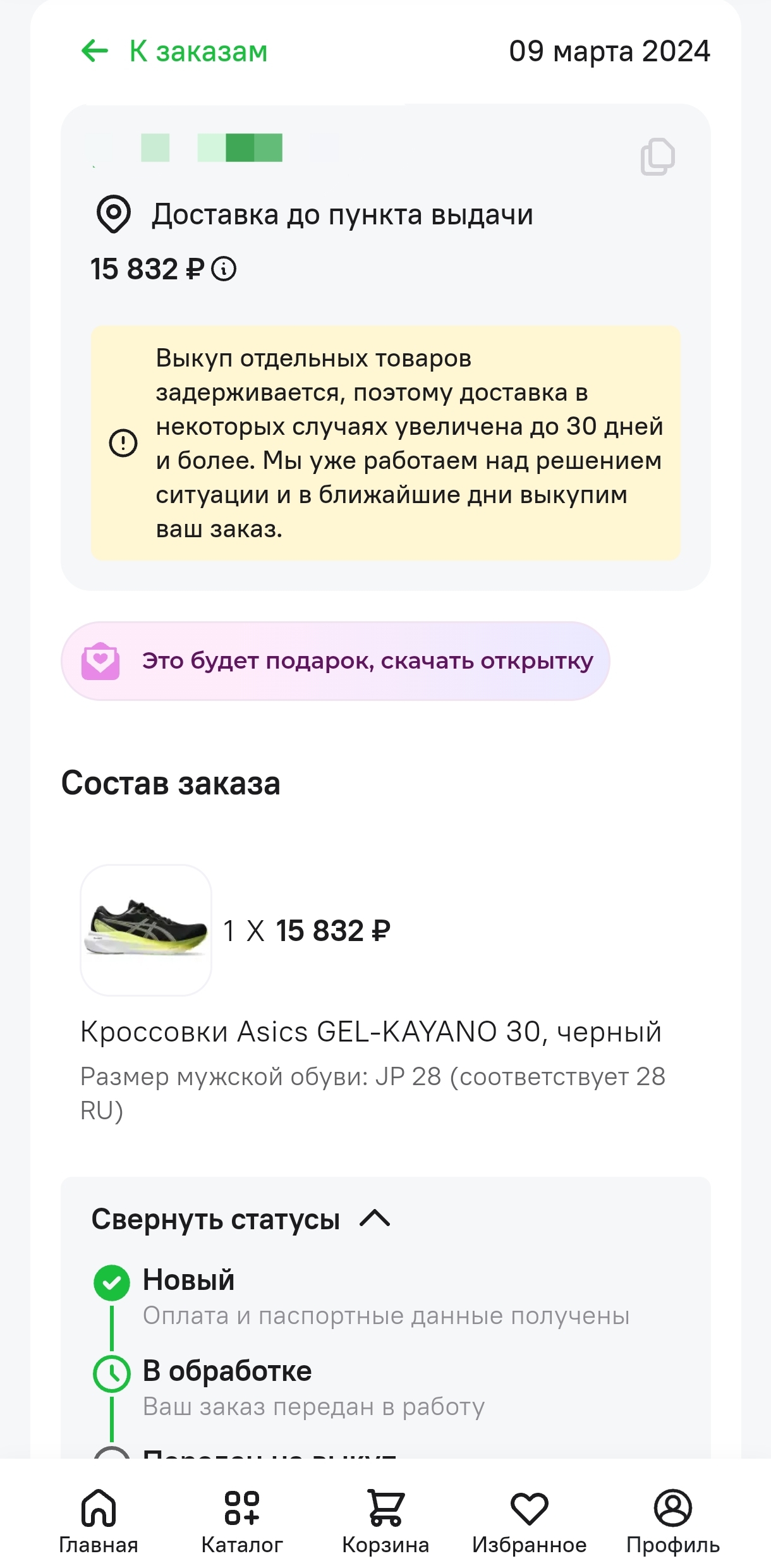
Task: Tap the green checkmark Новый status
Action: click(x=112, y=1282)
